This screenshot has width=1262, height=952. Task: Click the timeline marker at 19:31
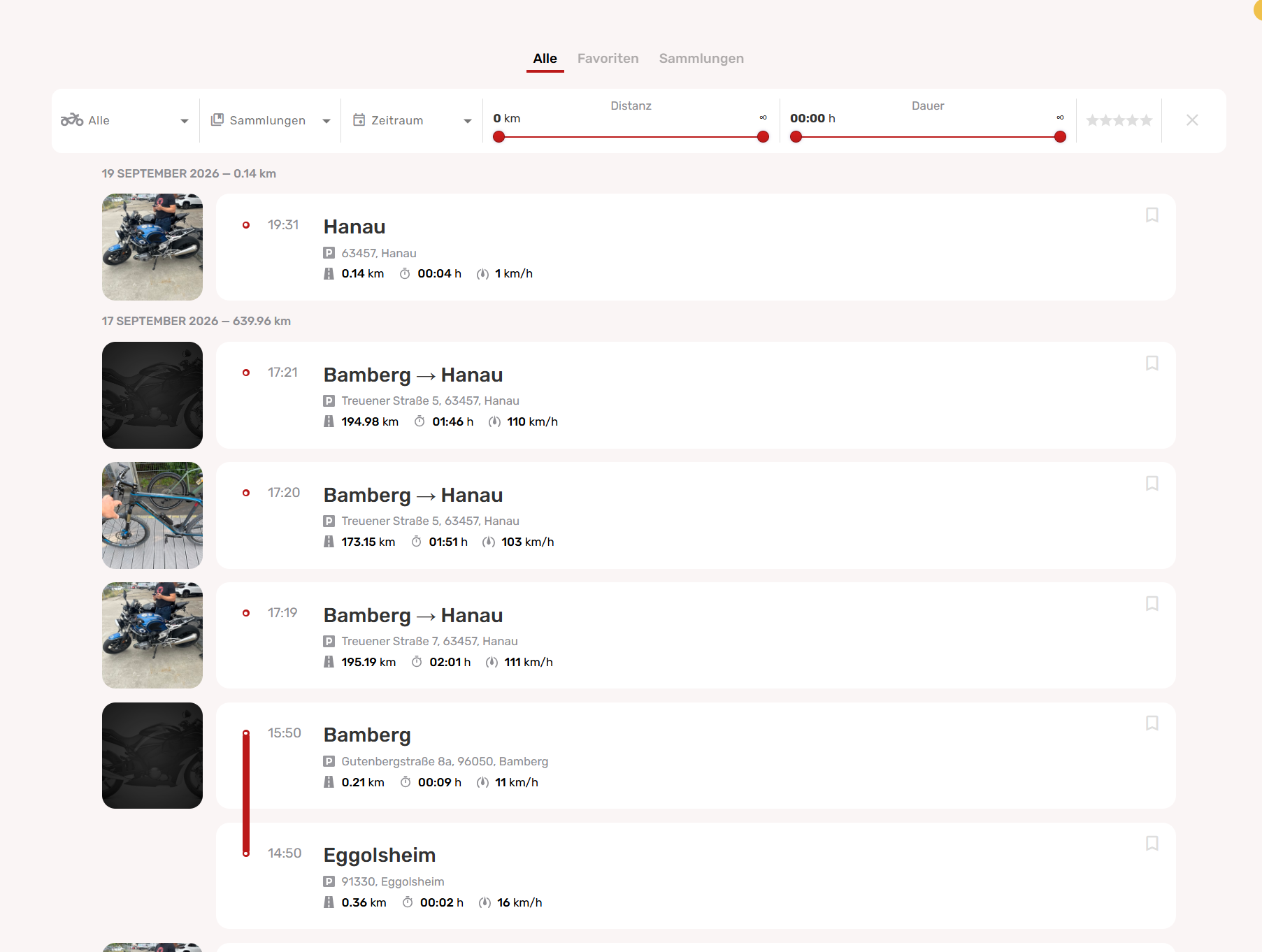246,225
